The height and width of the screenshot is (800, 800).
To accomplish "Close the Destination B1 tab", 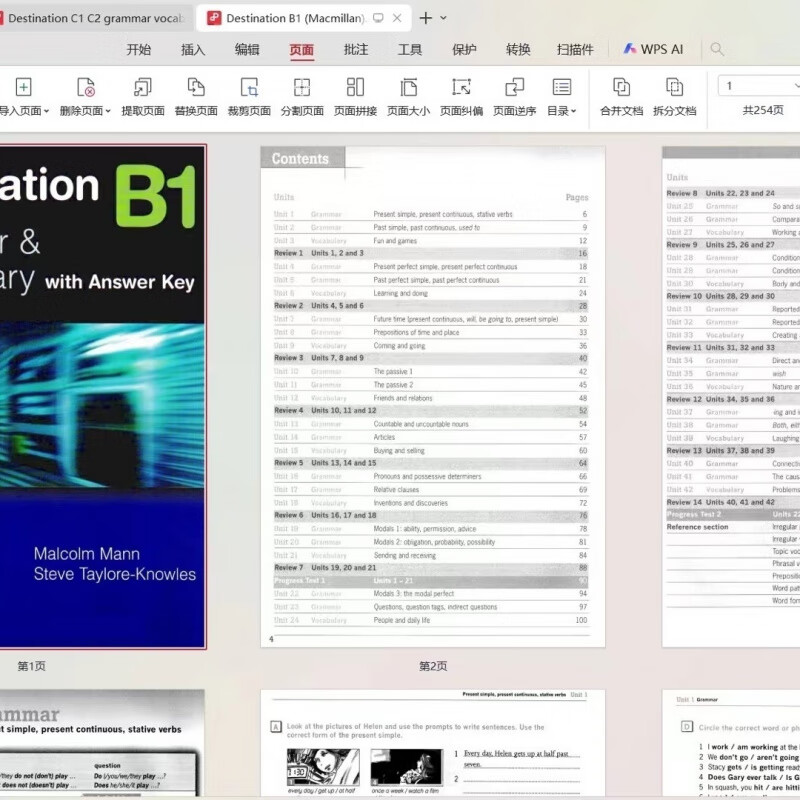I will click(397, 18).
